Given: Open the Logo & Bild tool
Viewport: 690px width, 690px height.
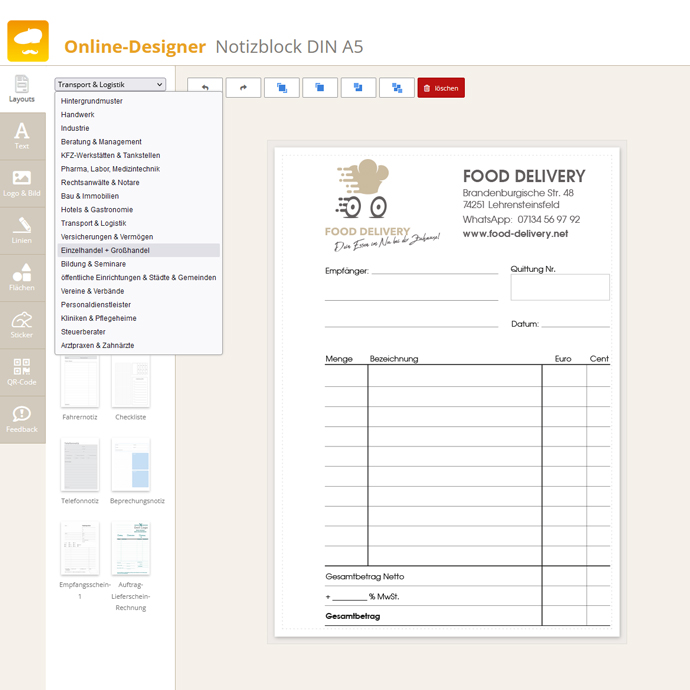Looking at the screenshot, I should pyautogui.click(x=22, y=183).
